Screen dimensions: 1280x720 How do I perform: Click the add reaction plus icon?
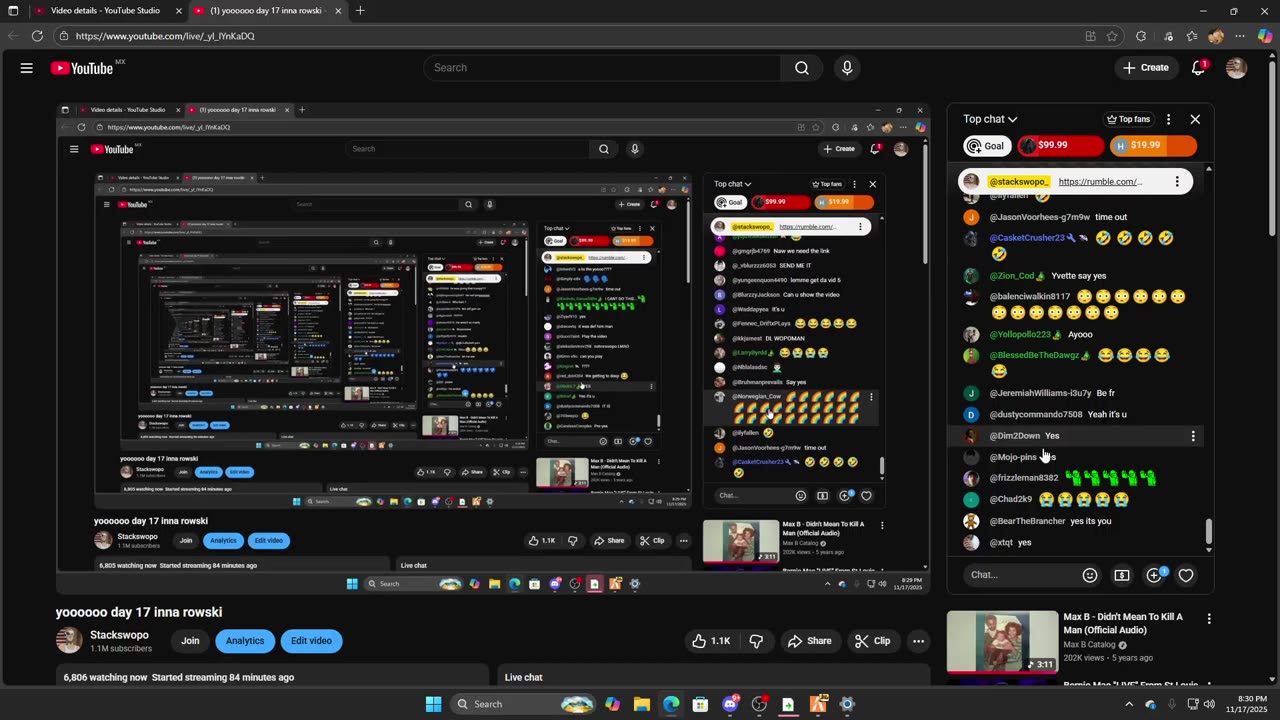tap(1155, 575)
